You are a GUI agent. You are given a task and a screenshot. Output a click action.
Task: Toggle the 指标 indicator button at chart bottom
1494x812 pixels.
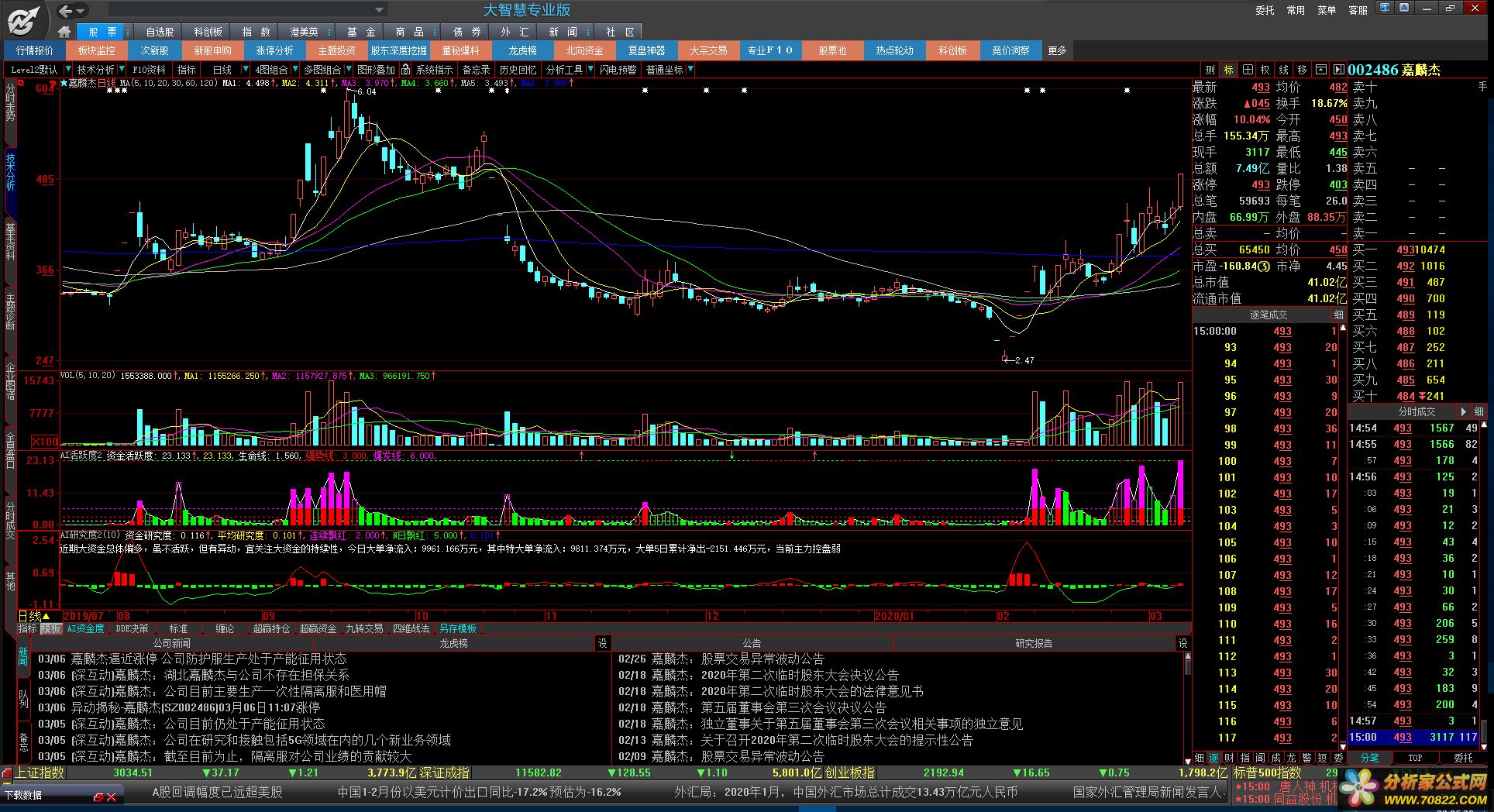(28, 629)
